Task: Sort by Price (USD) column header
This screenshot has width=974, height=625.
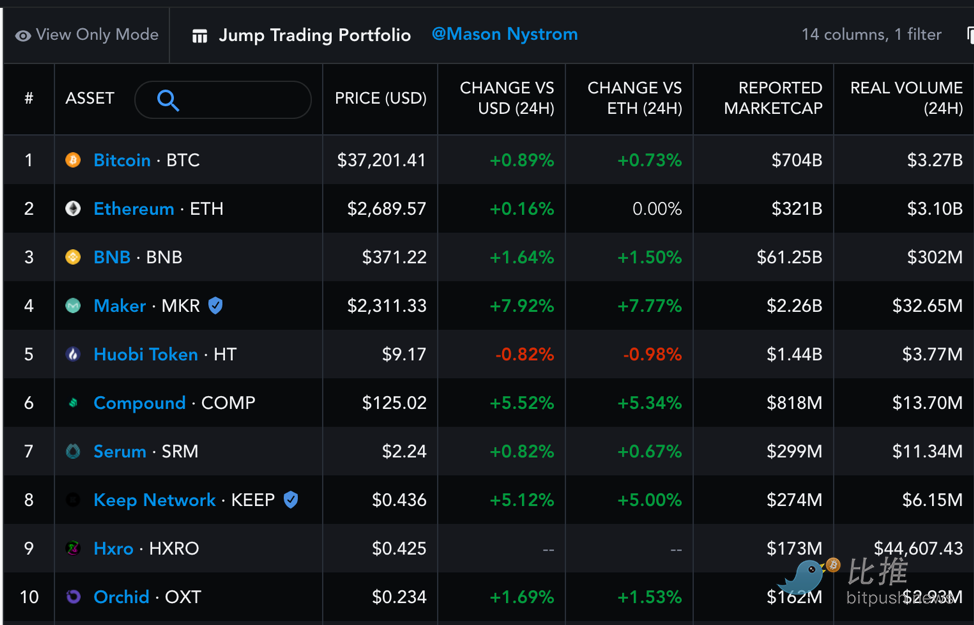Action: (x=381, y=98)
